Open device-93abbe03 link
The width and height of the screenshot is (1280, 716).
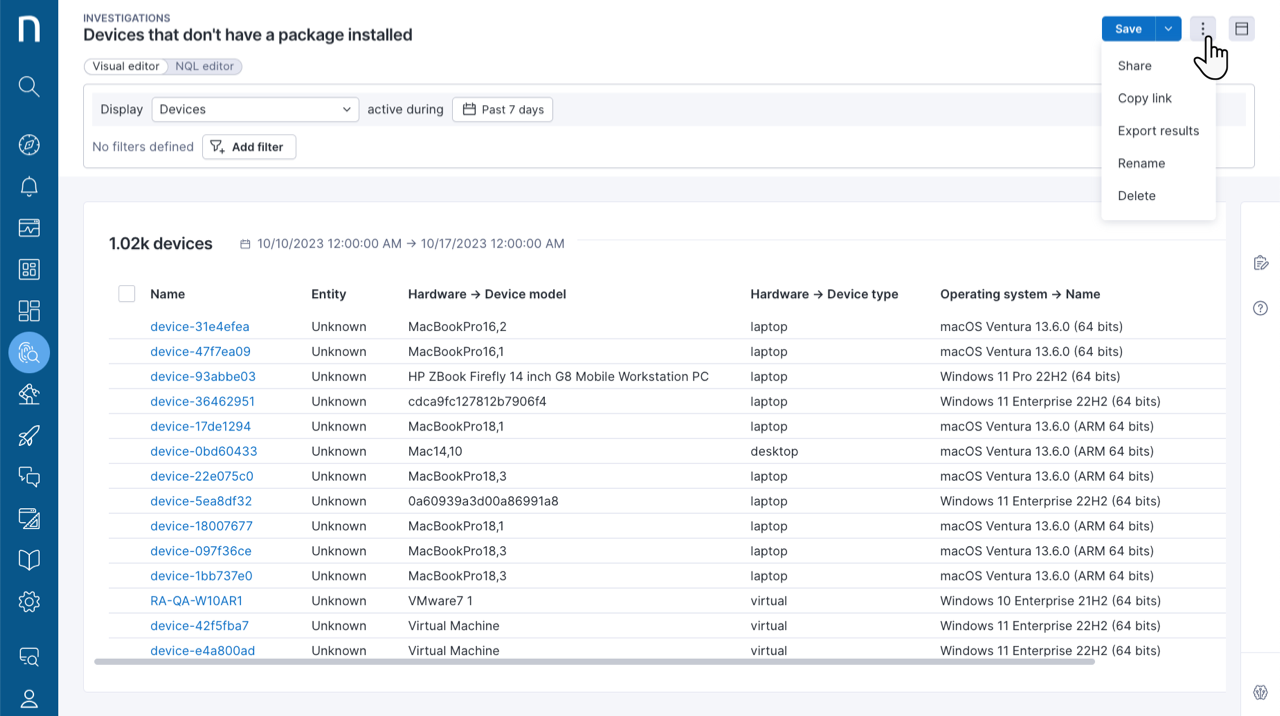click(203, 377)
